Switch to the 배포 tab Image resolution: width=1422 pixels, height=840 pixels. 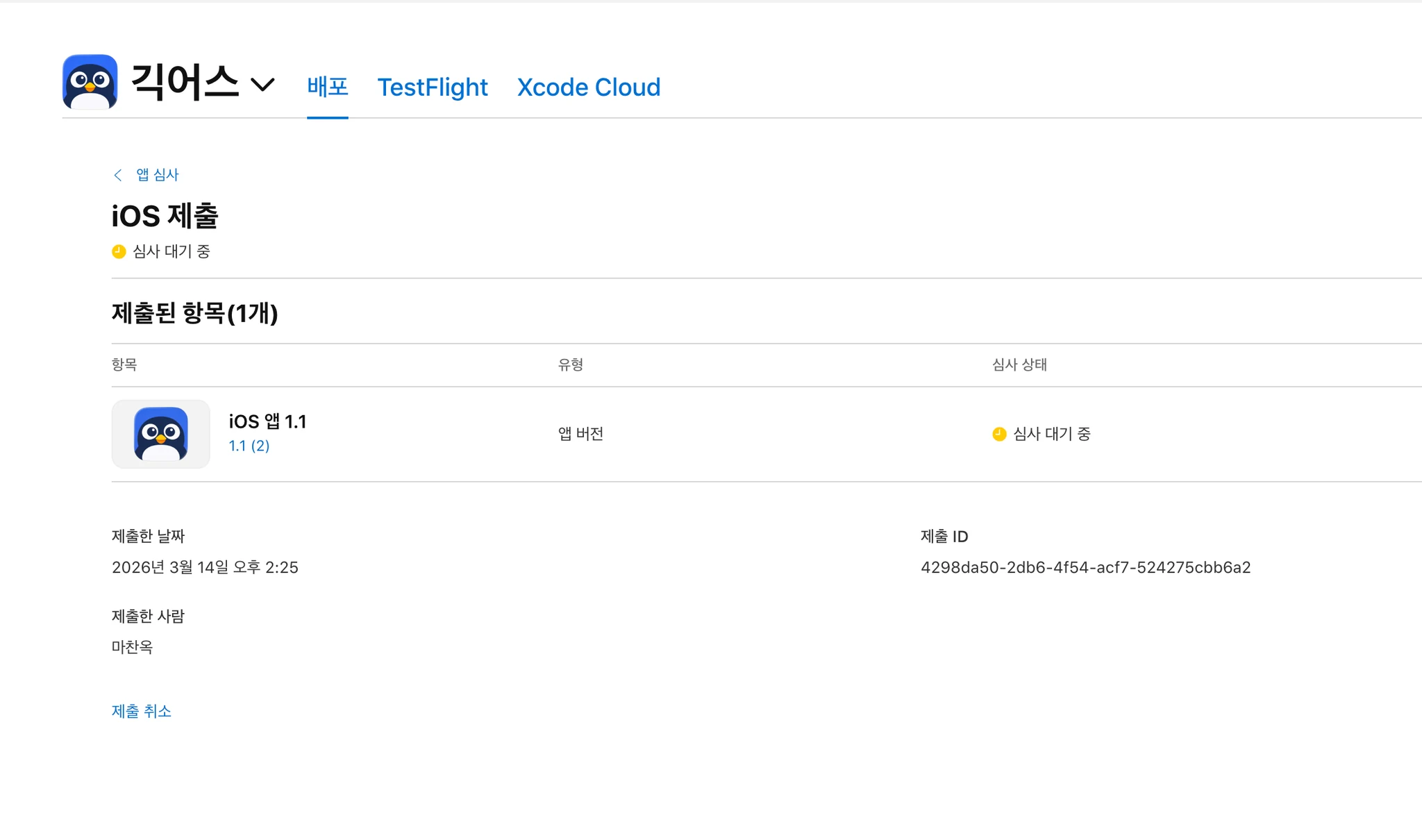coord(327,87)
